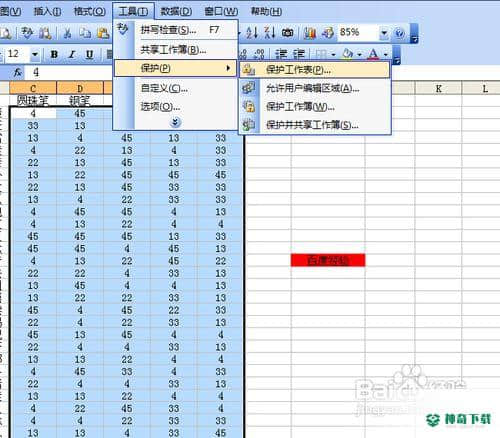Toggle Italic formatting button
Screen dimensions: 500x438
pyautogui.click(x=72, y=54)
